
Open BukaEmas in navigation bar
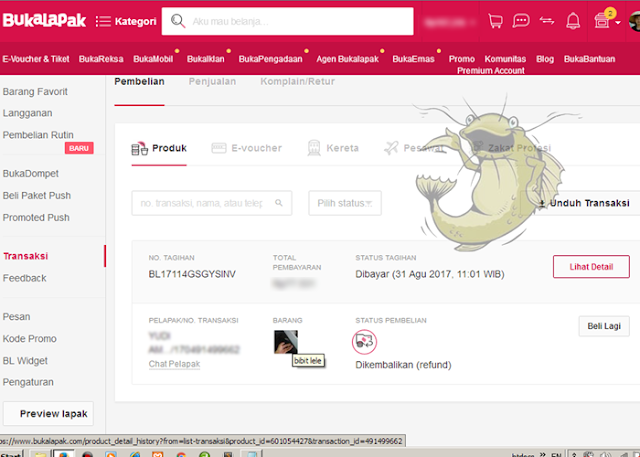(413, 59)
